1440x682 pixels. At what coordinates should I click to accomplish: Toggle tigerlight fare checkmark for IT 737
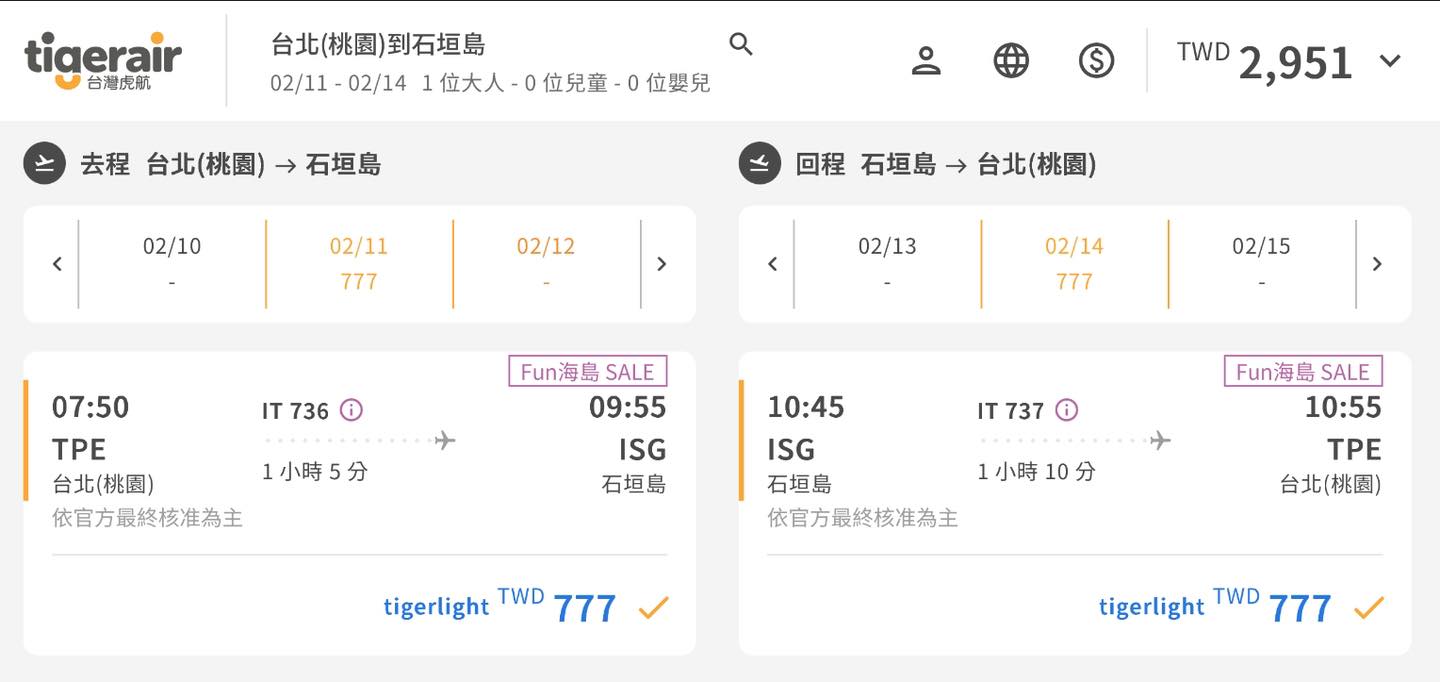[x=1368, y=607]
